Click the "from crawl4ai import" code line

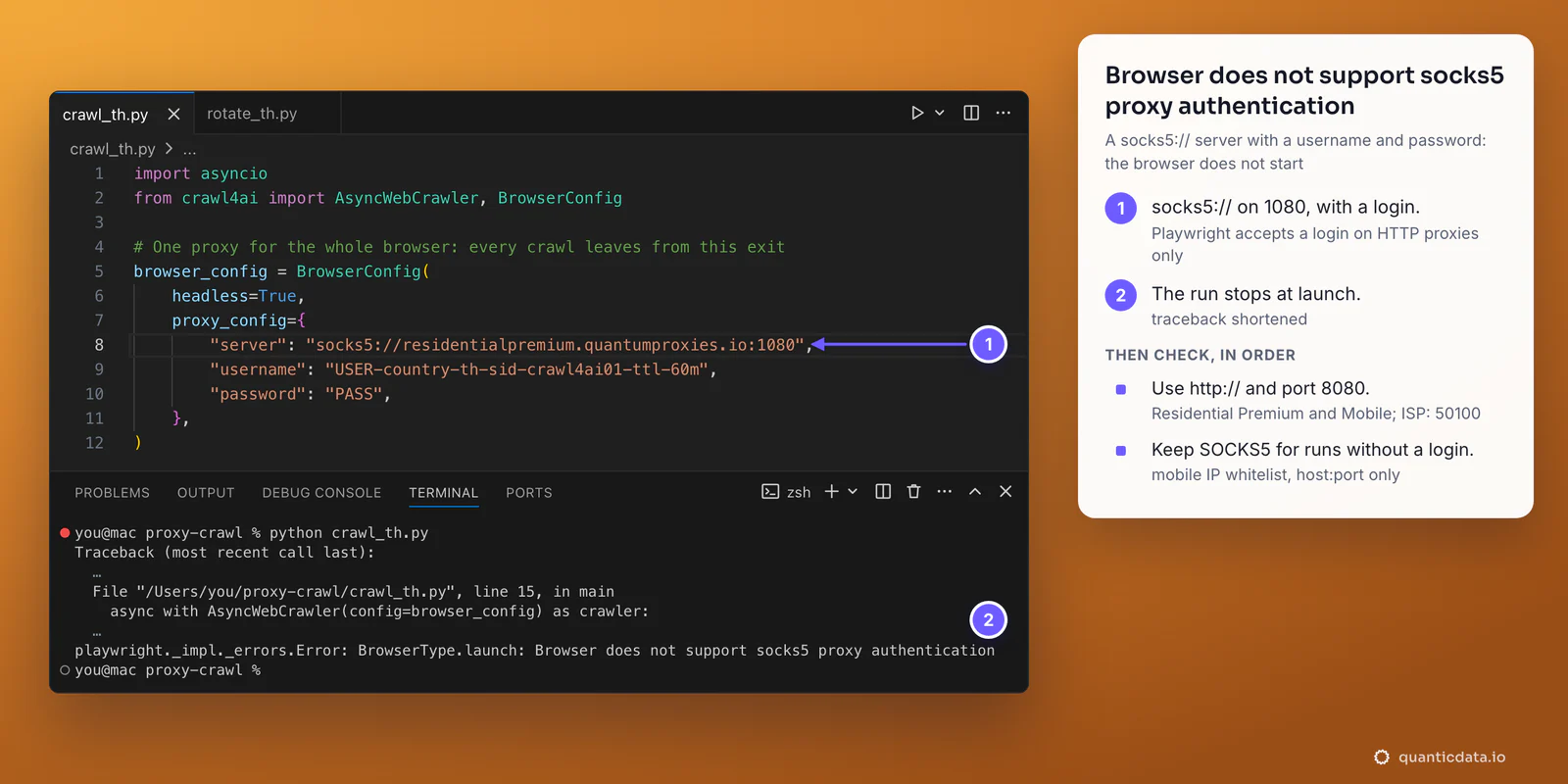tap(378, 198)
